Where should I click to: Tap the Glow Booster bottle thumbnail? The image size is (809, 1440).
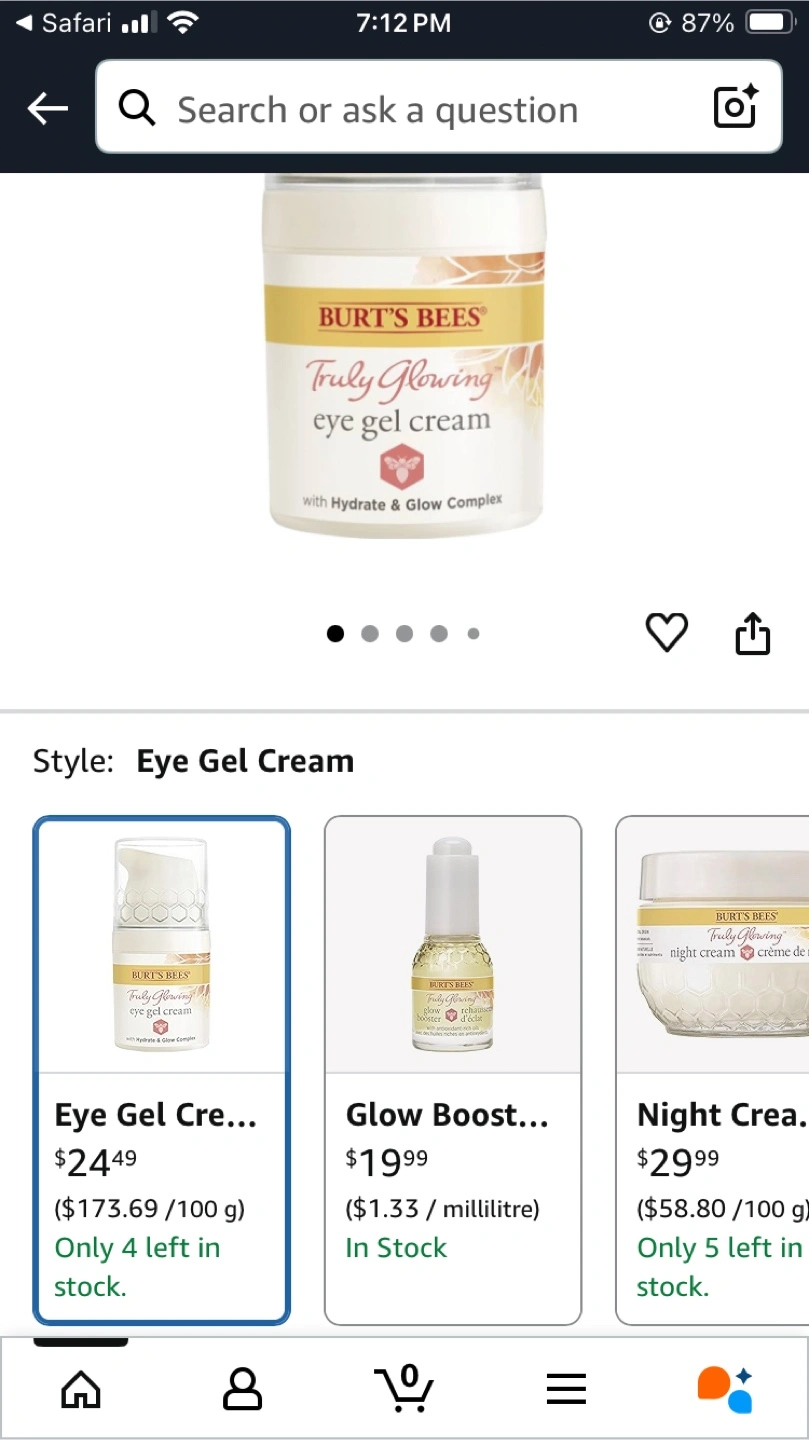click(453, 945)
